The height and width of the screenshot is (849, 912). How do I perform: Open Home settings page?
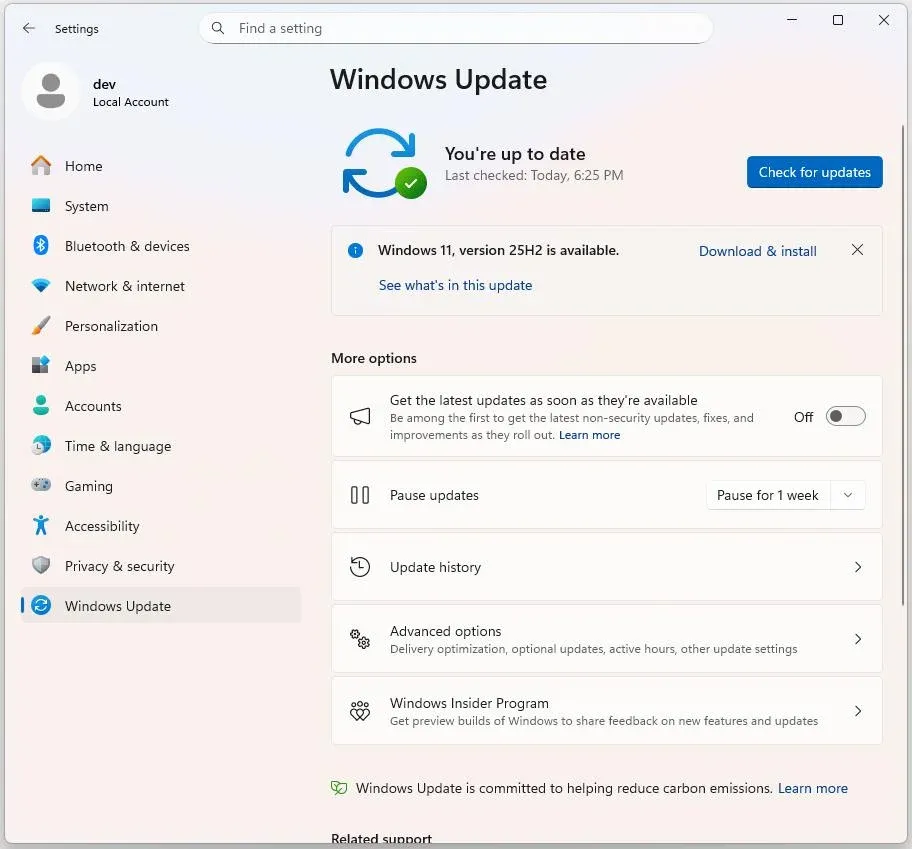(x=161, y=166)
